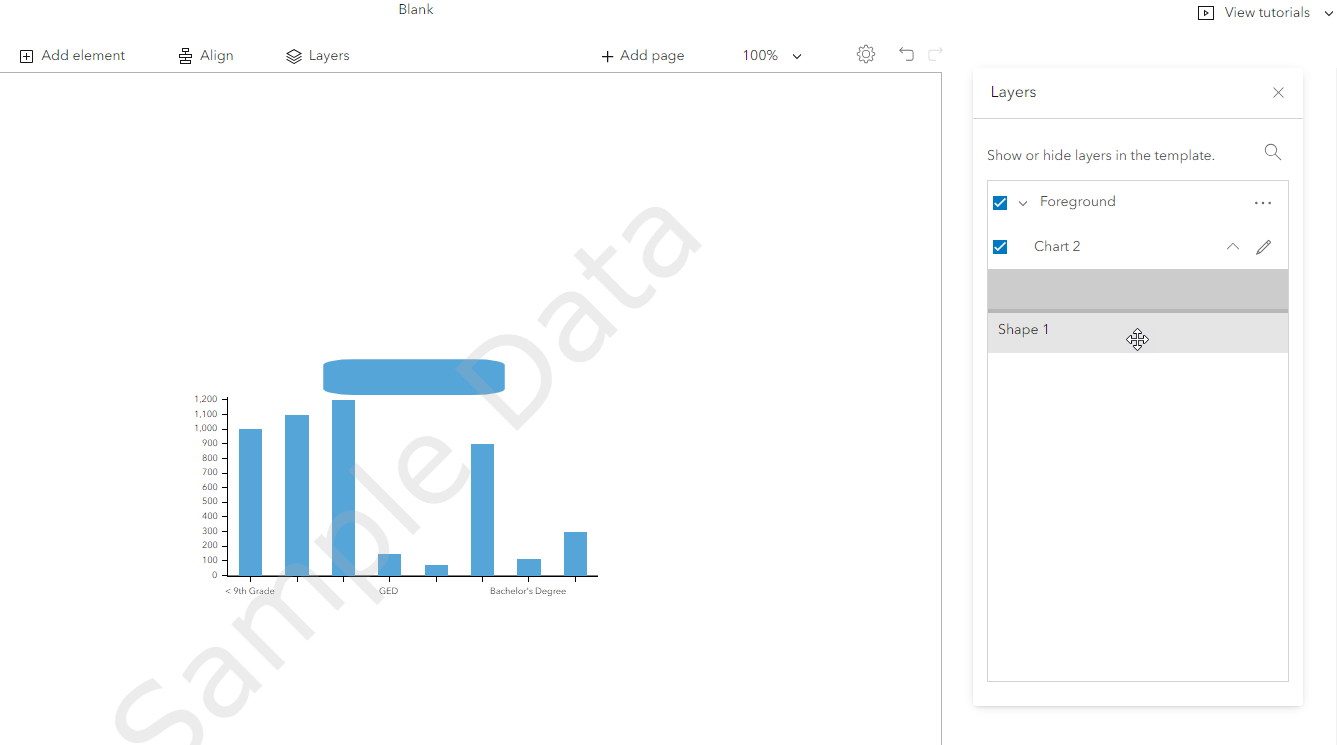Close the Layers panel
This screenshot has width=1337, height=745.
pos(1277,92)
